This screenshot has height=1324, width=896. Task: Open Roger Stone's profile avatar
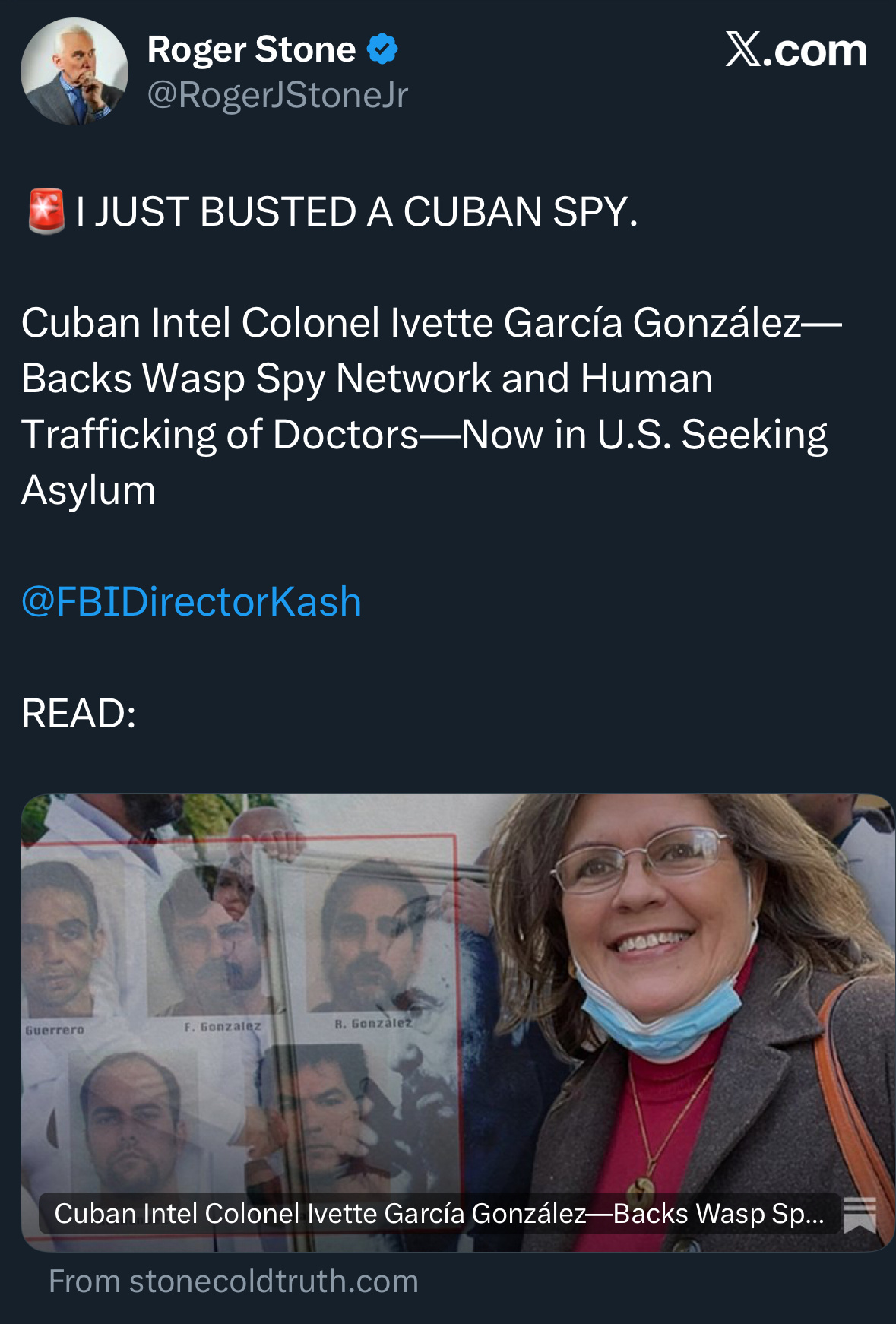tap(74, 71)
